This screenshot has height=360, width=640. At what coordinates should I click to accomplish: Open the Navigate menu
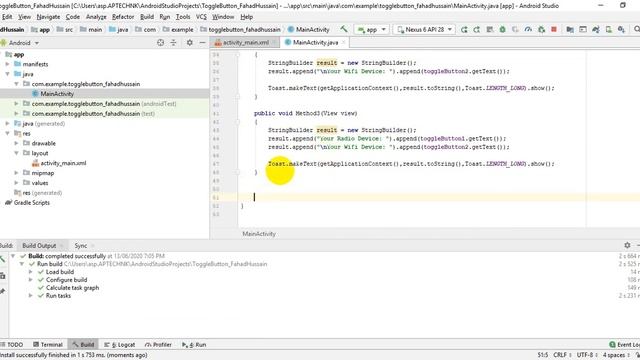point(48,17)
